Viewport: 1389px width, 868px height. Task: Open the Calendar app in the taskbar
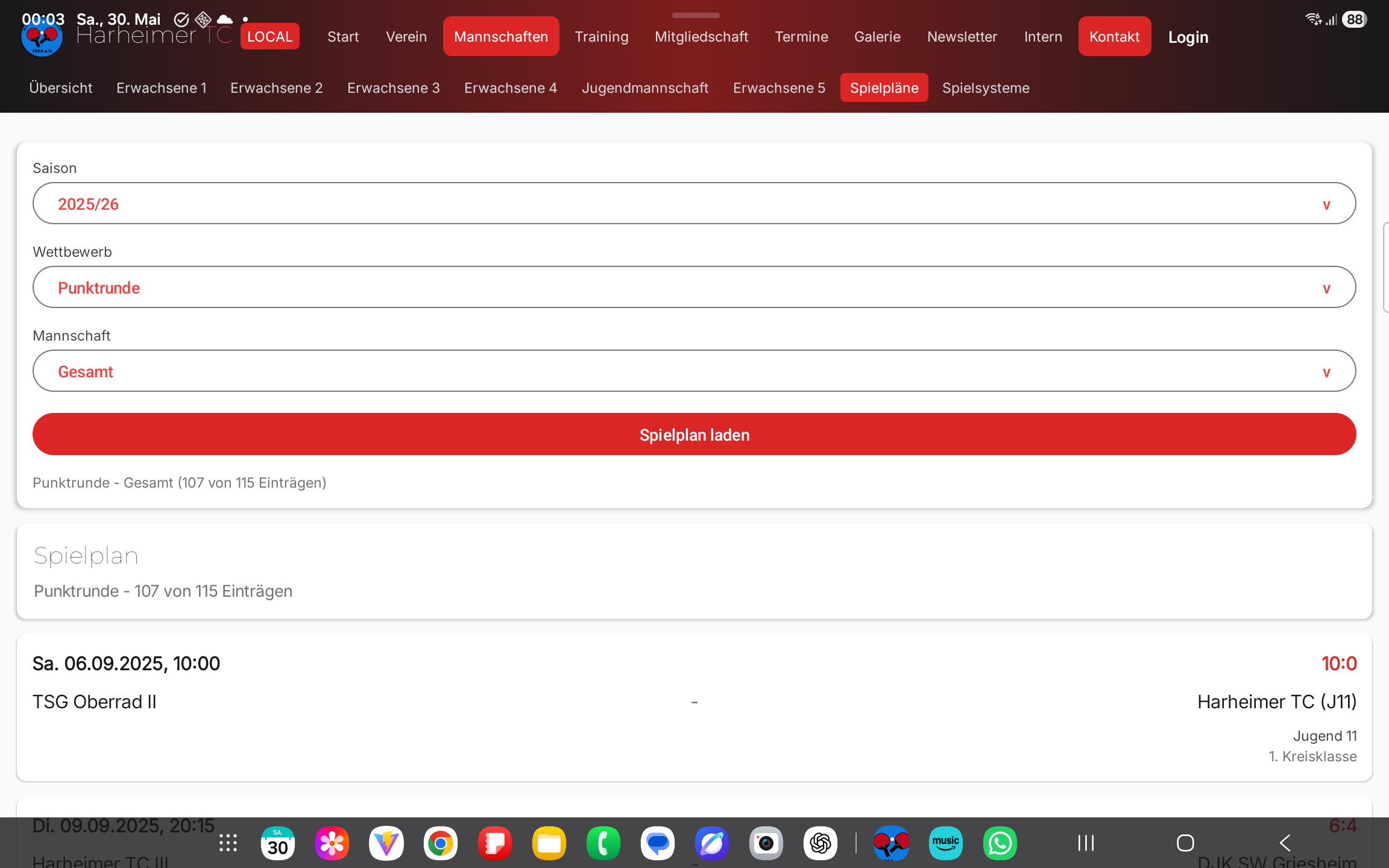tap(277, 843)
